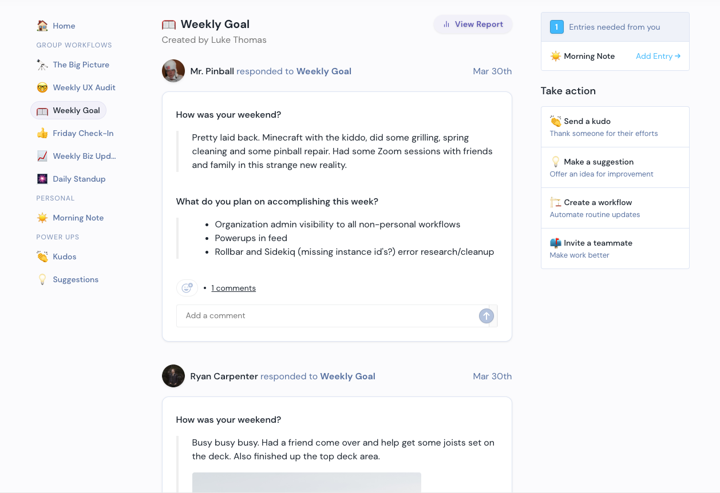This screenshot has height=493, width=720.
Task: Open The Big Picture telescope icon
Action: [x=42, y=65]
